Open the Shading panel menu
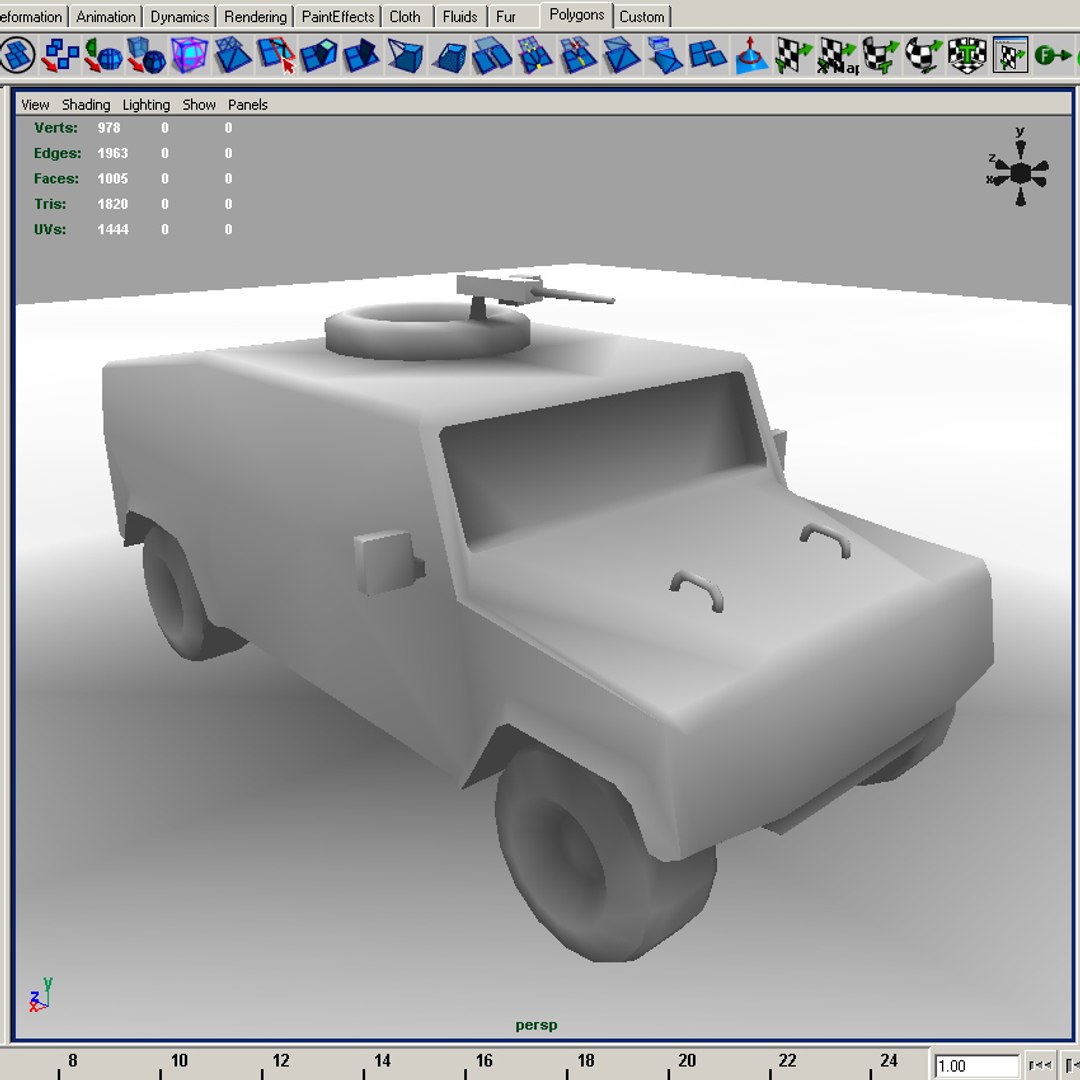Viewport: 1080px width, 1080px height. tap(86, 105)
